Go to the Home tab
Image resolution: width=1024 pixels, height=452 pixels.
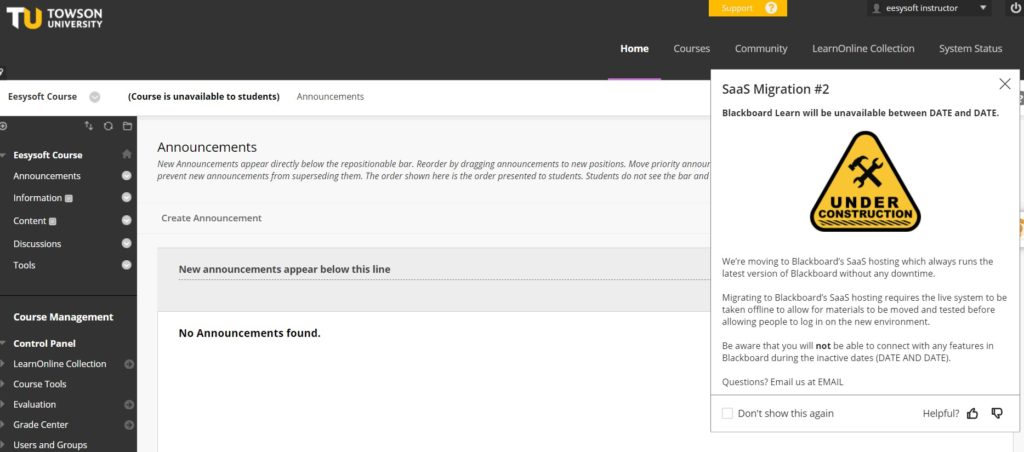pos(634,48)
